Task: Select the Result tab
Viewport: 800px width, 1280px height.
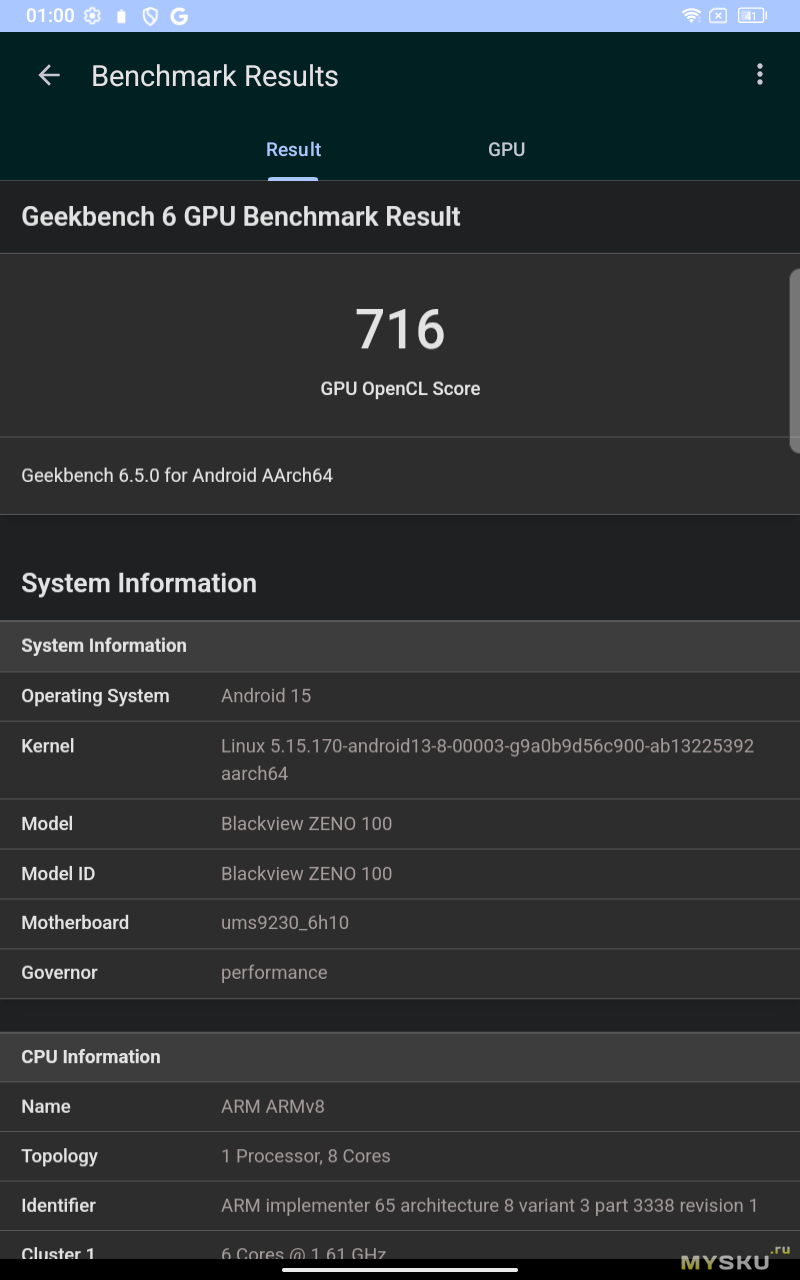Action: [x=293, y=150]
